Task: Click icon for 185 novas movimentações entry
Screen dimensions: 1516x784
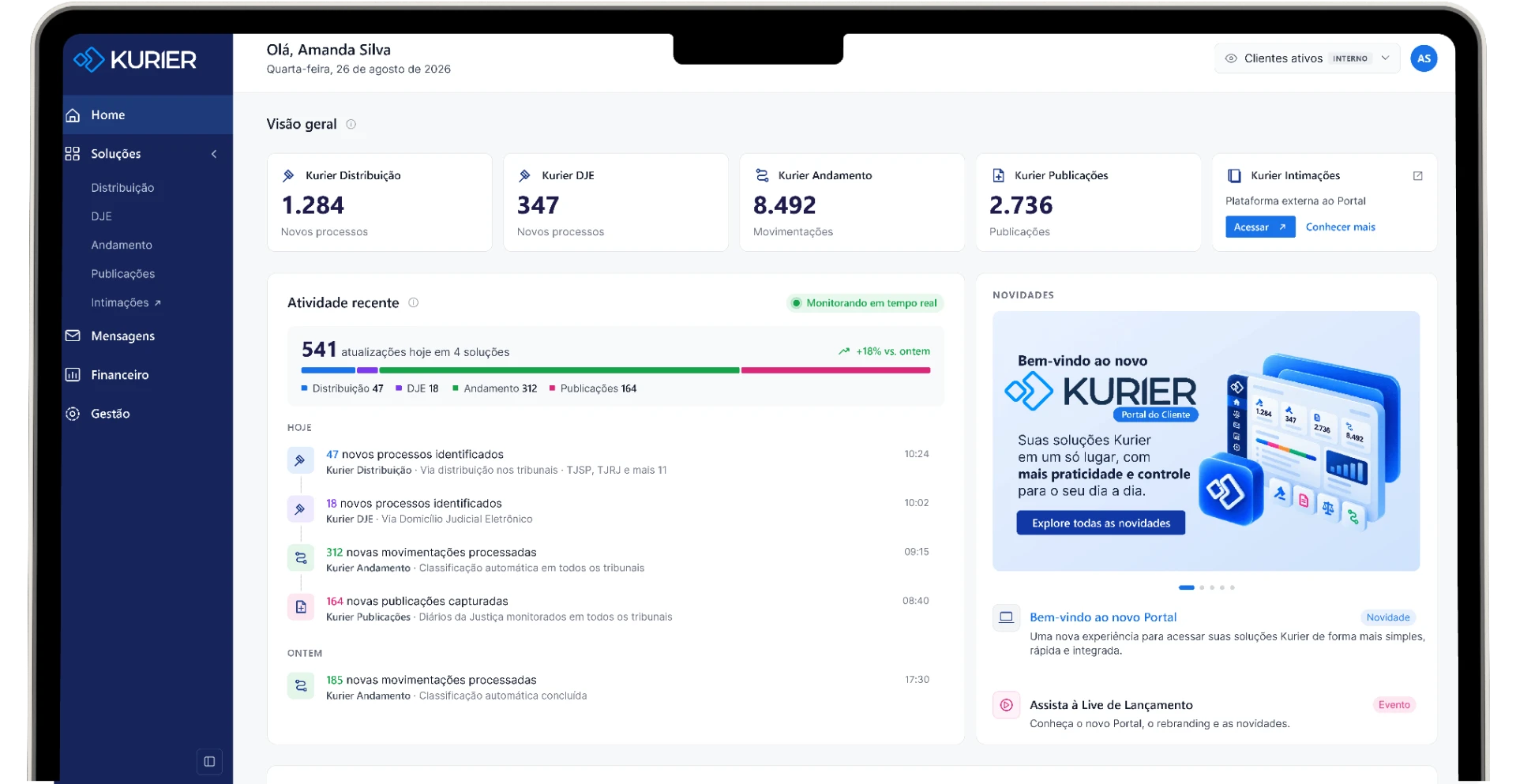Action: pos(300,686)
